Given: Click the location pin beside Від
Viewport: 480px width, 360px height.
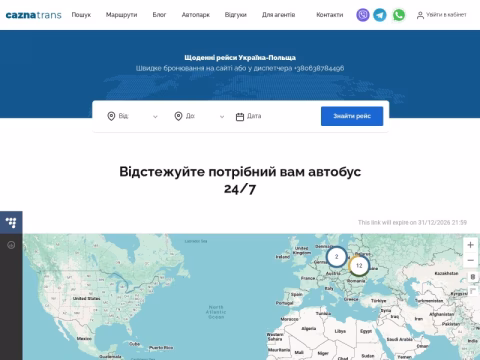Looking at the screenshot, I should [111, 116].
